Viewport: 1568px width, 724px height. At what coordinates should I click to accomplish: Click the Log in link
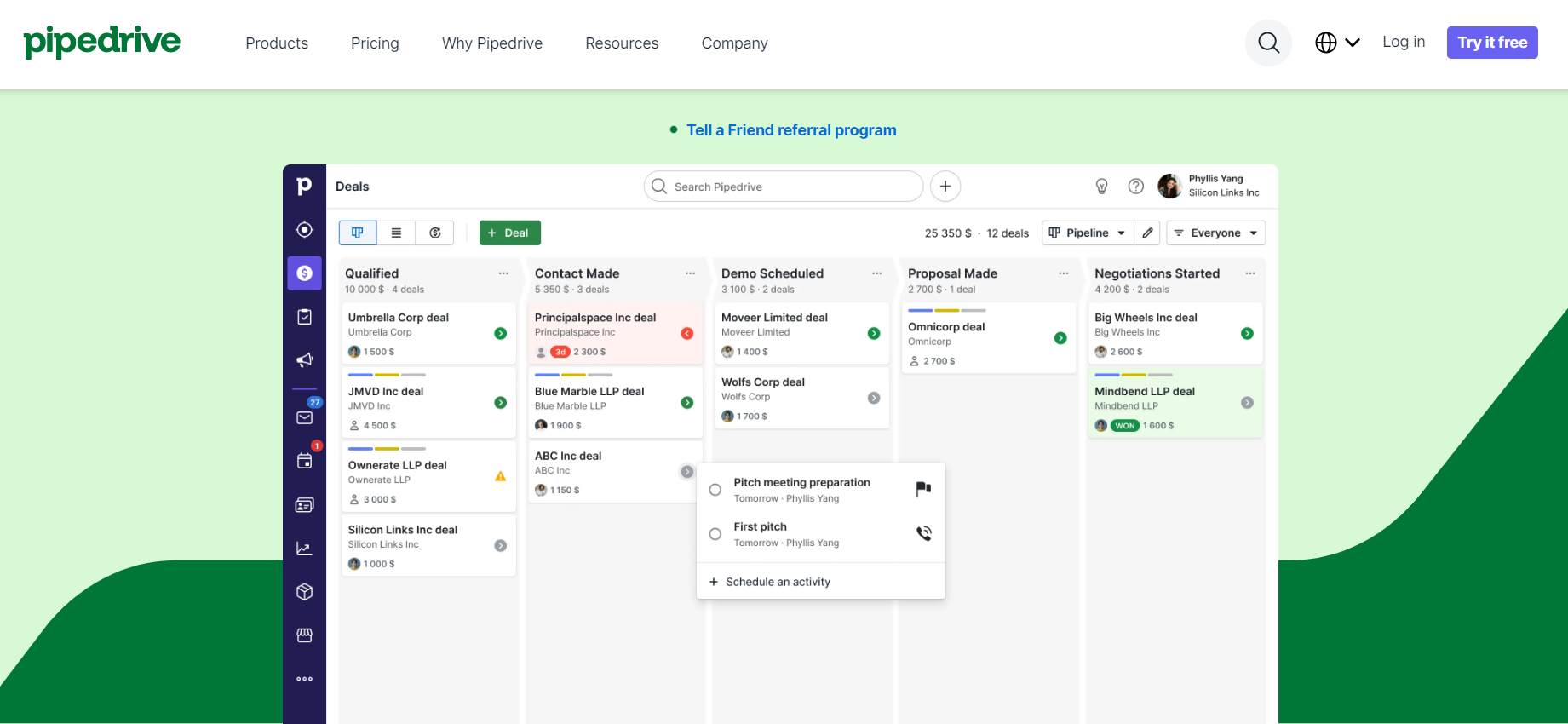(1404, 42)
